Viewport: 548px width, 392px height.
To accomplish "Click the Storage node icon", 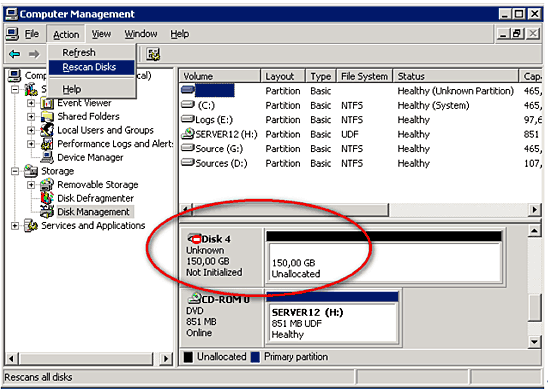I will point(31,171).
